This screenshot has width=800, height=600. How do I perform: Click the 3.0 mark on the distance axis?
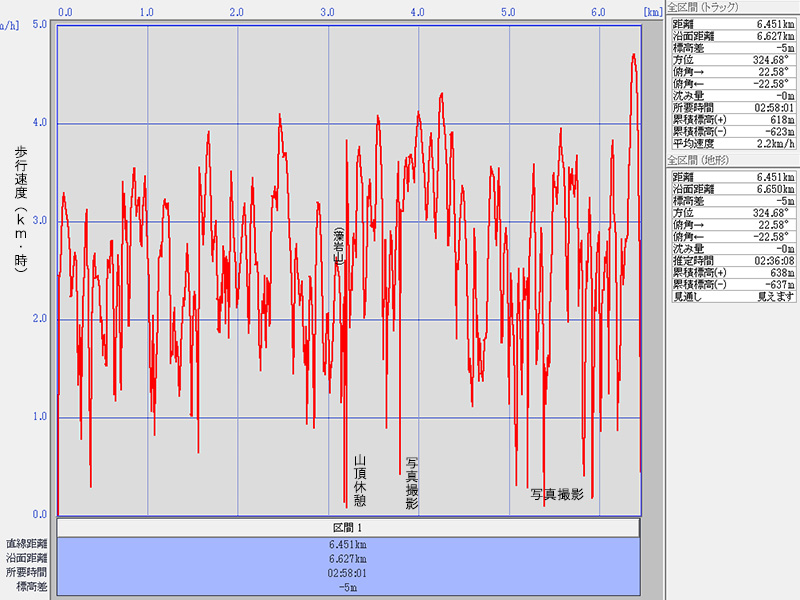(327, 12)
